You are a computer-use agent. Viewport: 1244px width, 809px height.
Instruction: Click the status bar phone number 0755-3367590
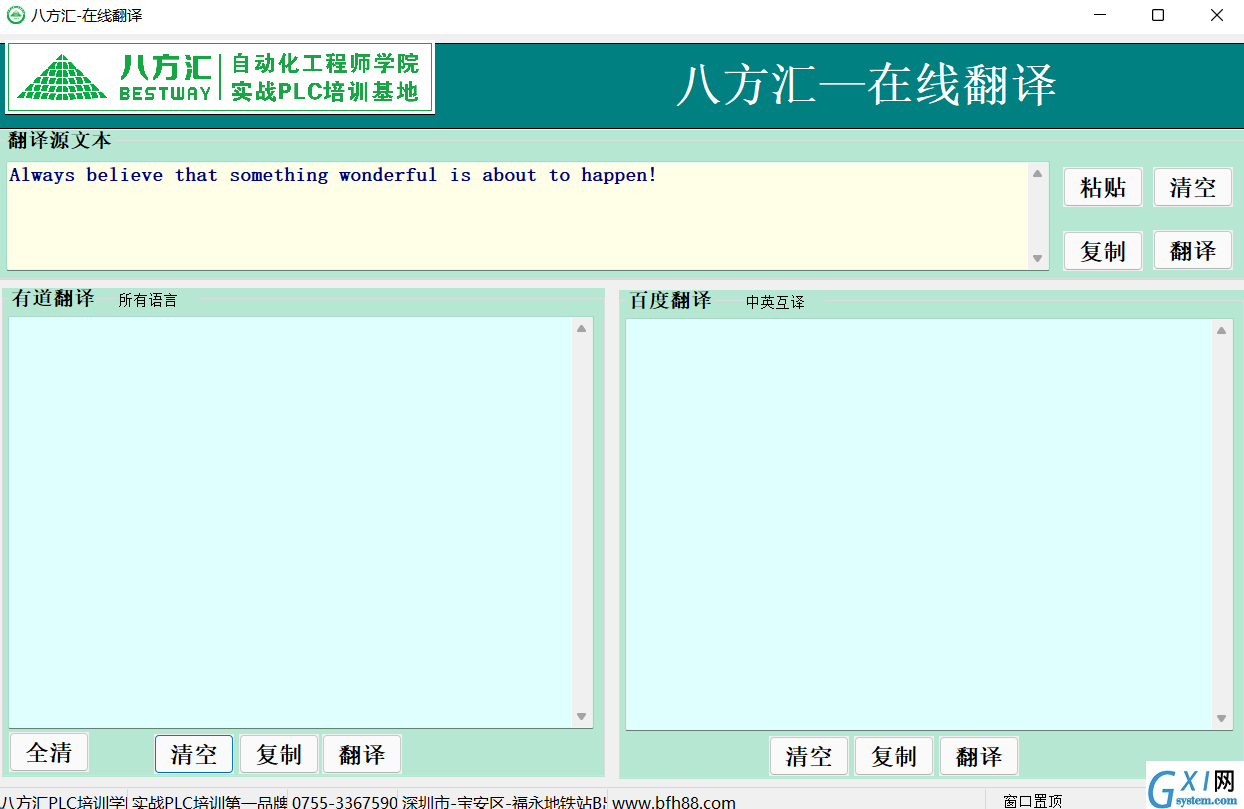coord(344,801)
